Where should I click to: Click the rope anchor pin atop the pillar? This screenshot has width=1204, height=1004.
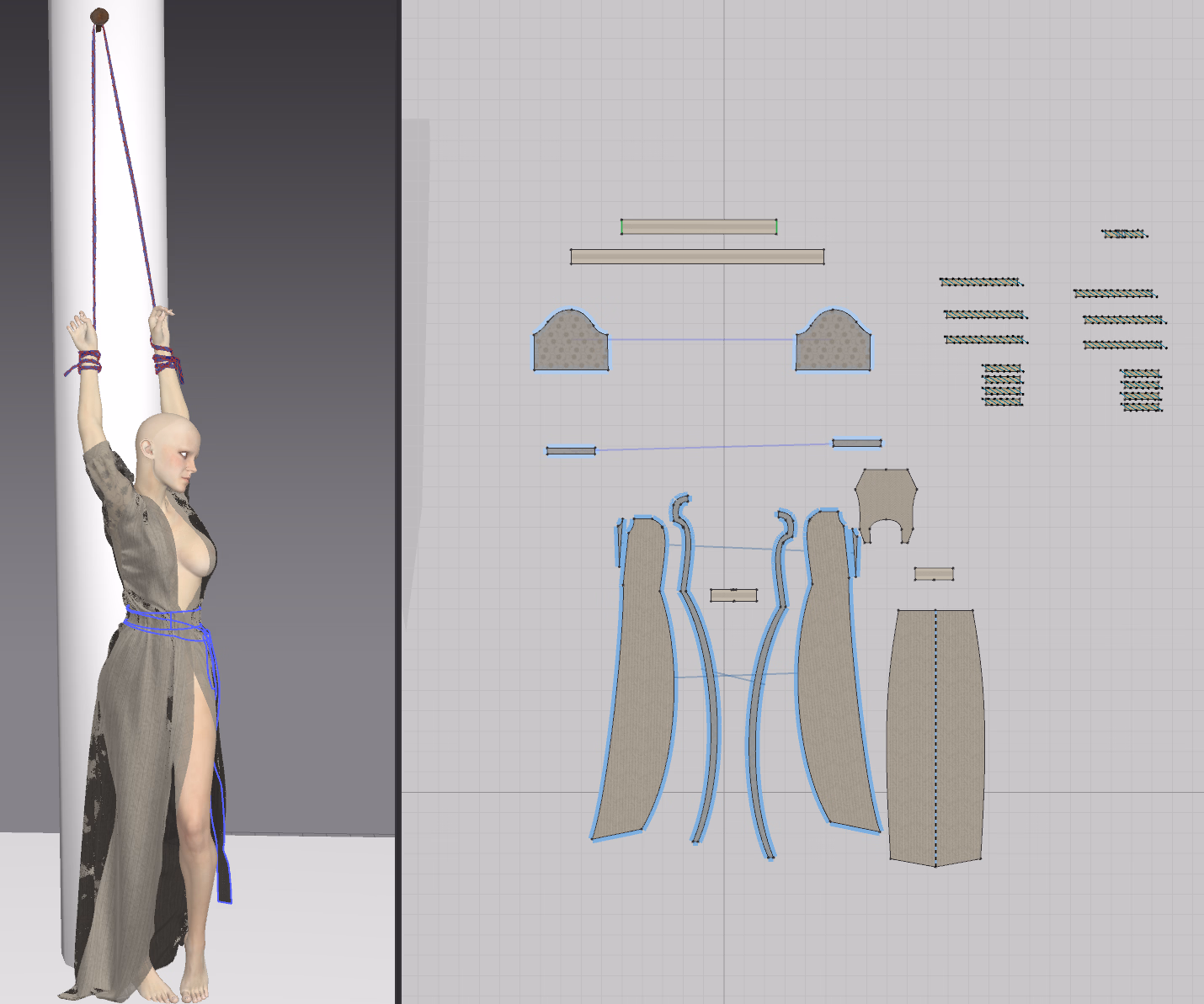click(99, 17)
